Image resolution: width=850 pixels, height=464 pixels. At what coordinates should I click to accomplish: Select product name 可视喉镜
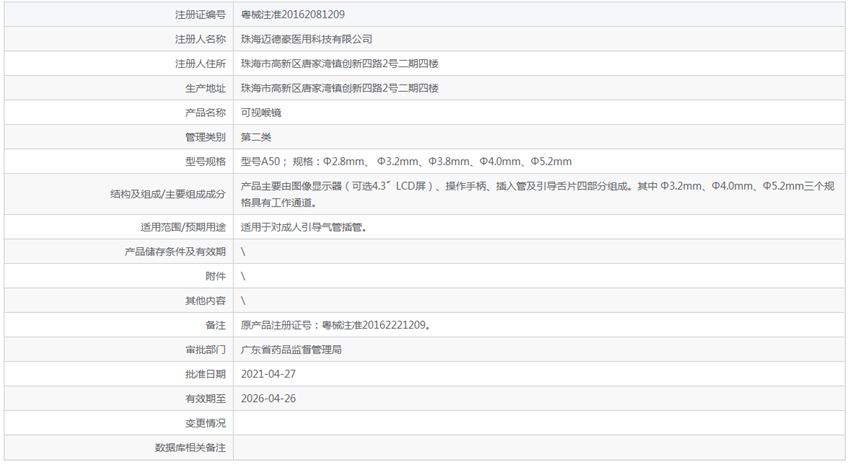[261, 113]
